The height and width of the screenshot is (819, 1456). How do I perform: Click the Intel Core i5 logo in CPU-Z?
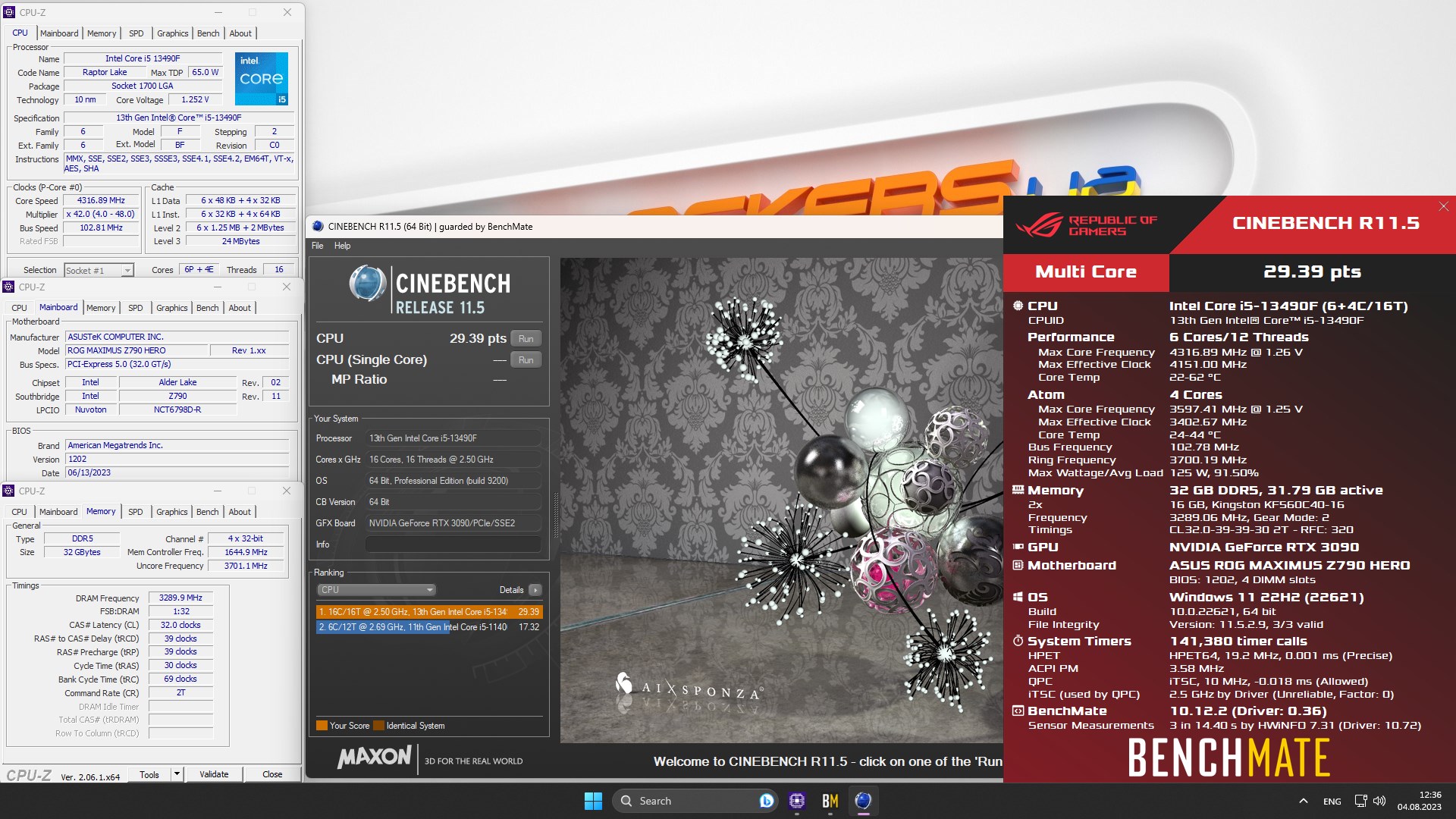262,79
